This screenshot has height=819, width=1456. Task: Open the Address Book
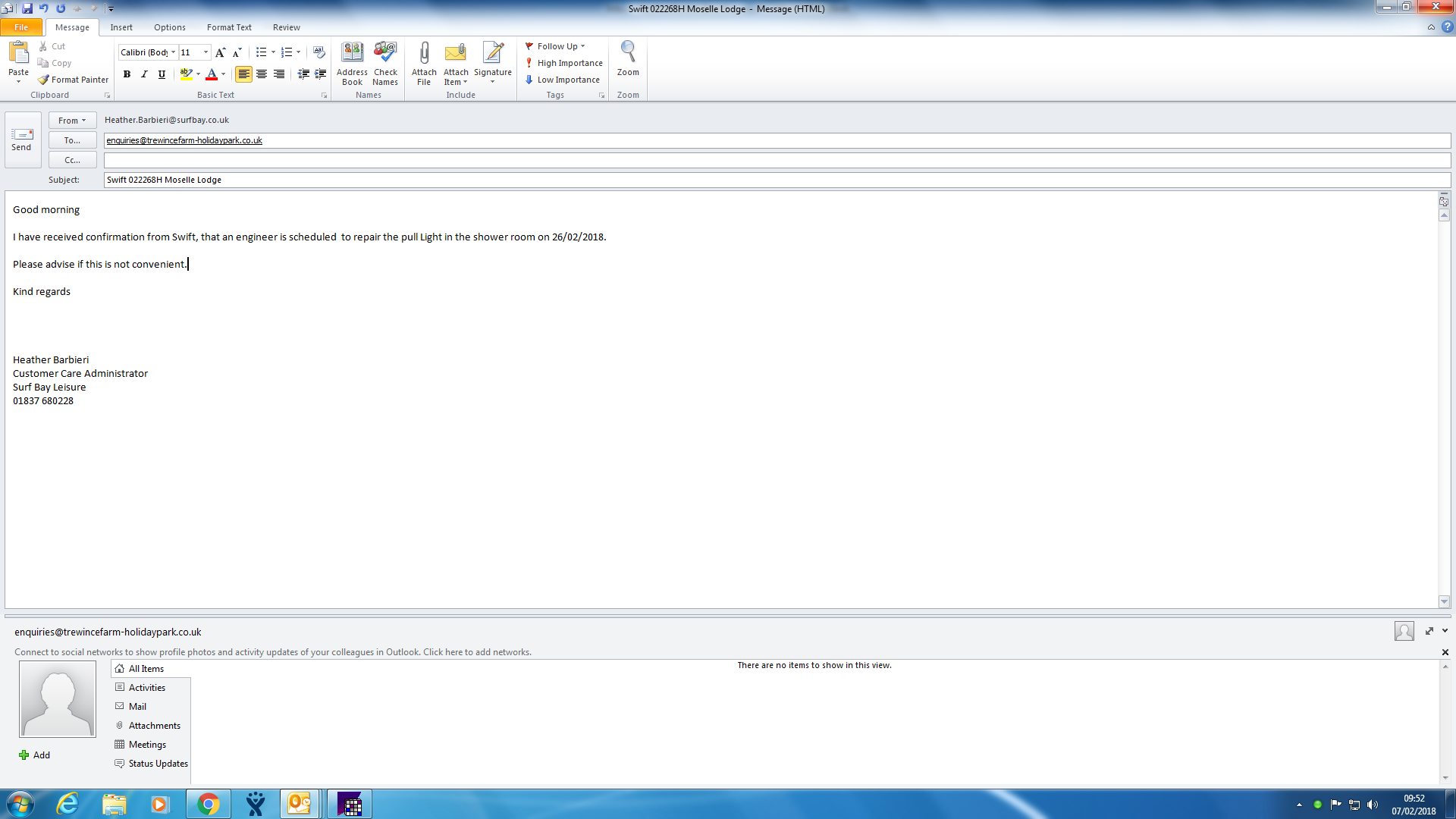tap(352, 62)
